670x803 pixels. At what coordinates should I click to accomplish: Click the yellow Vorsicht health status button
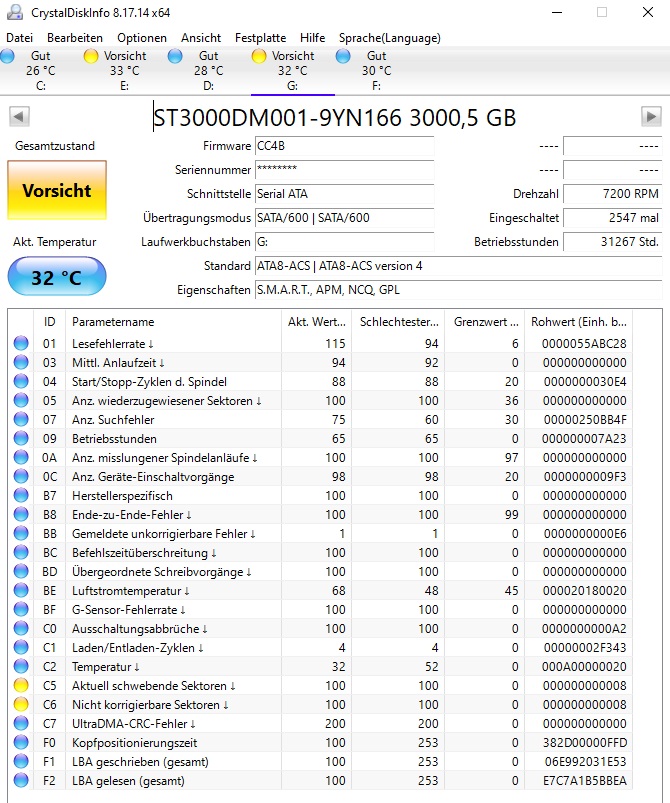(57, 190)
